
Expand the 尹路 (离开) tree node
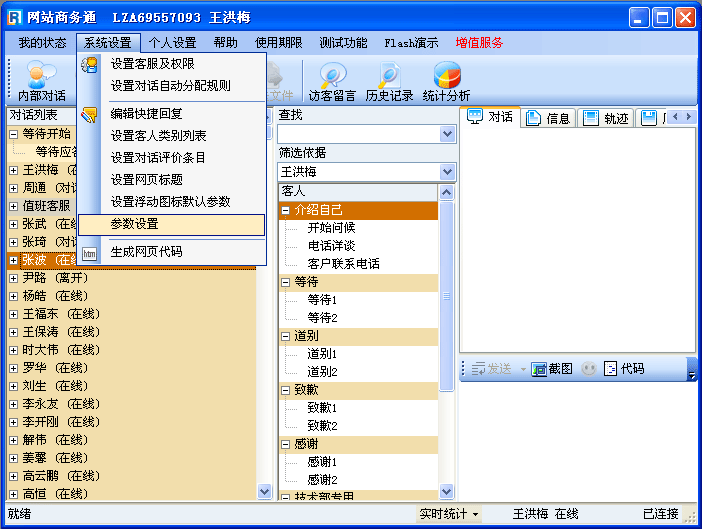pyautogui.click(x=13, y=278)
